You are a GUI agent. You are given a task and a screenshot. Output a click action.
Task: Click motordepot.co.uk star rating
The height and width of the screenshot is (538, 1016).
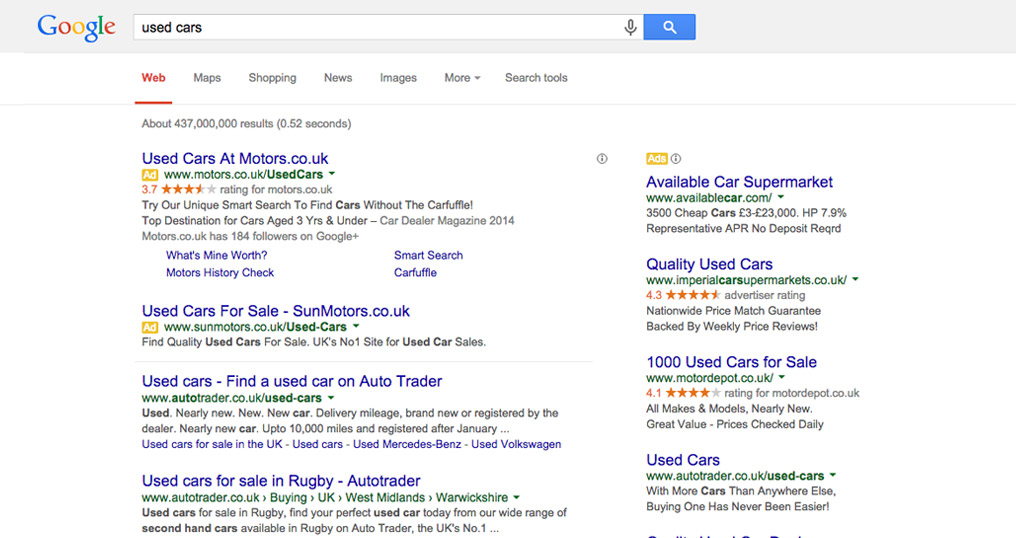pyautogui.click(x=693, y=393)
